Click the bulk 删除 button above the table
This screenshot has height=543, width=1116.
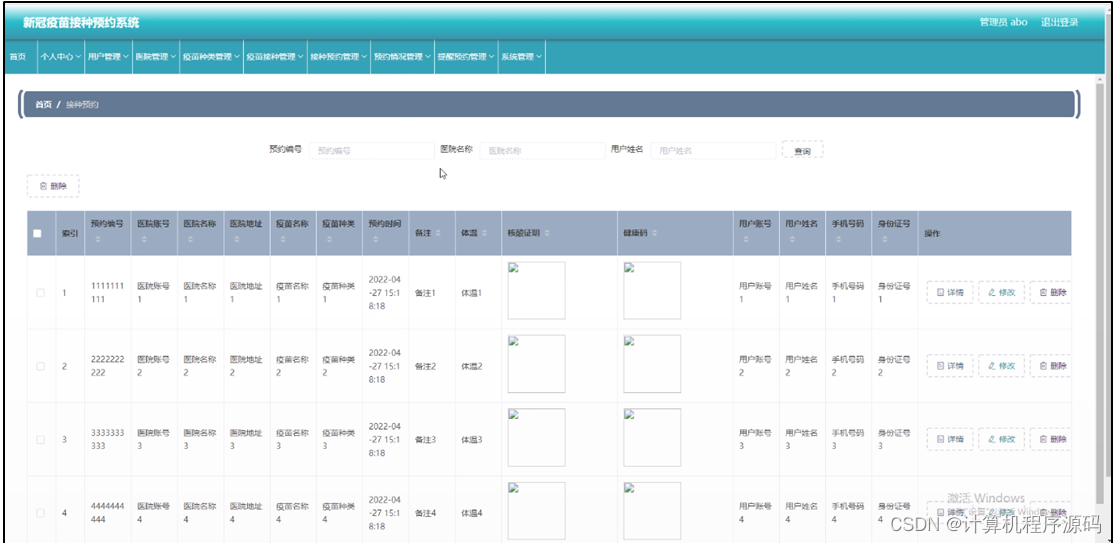click(53, 186)
